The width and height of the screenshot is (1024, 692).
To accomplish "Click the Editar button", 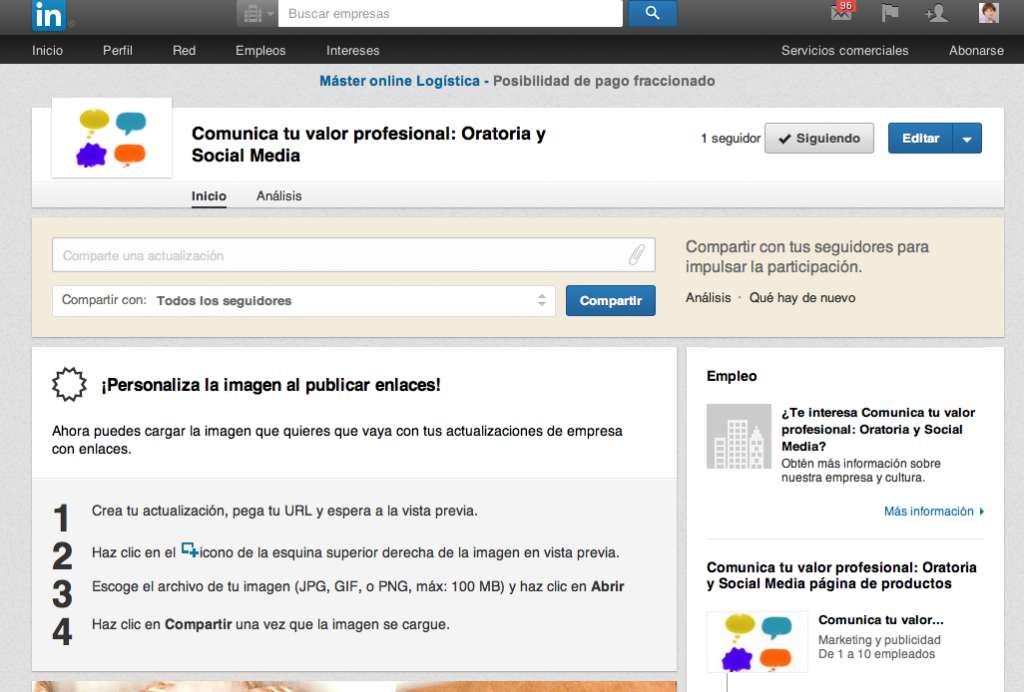I will pos(920,139).
